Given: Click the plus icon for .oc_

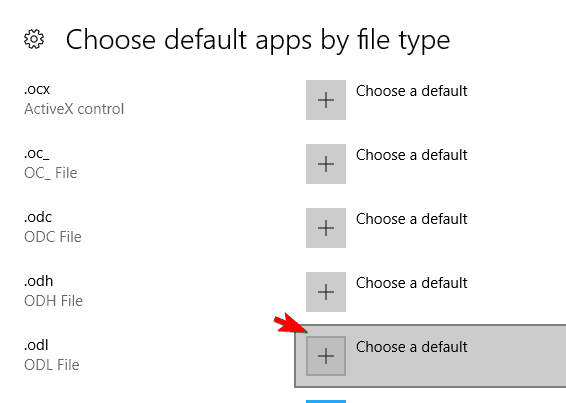Looking at the screenshot, I should (326, 164).
